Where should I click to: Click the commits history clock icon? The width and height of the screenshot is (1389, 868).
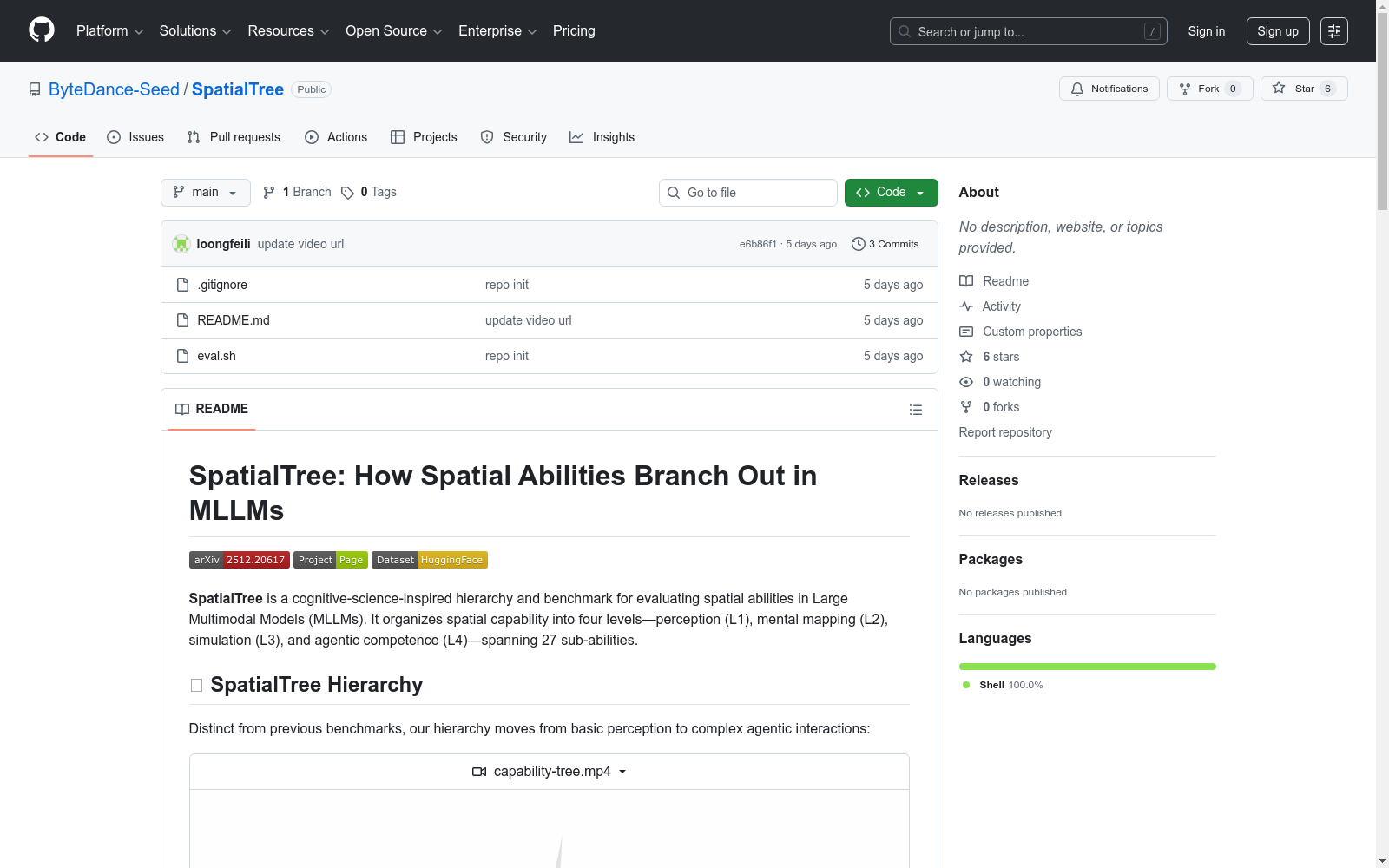point(859,244)
